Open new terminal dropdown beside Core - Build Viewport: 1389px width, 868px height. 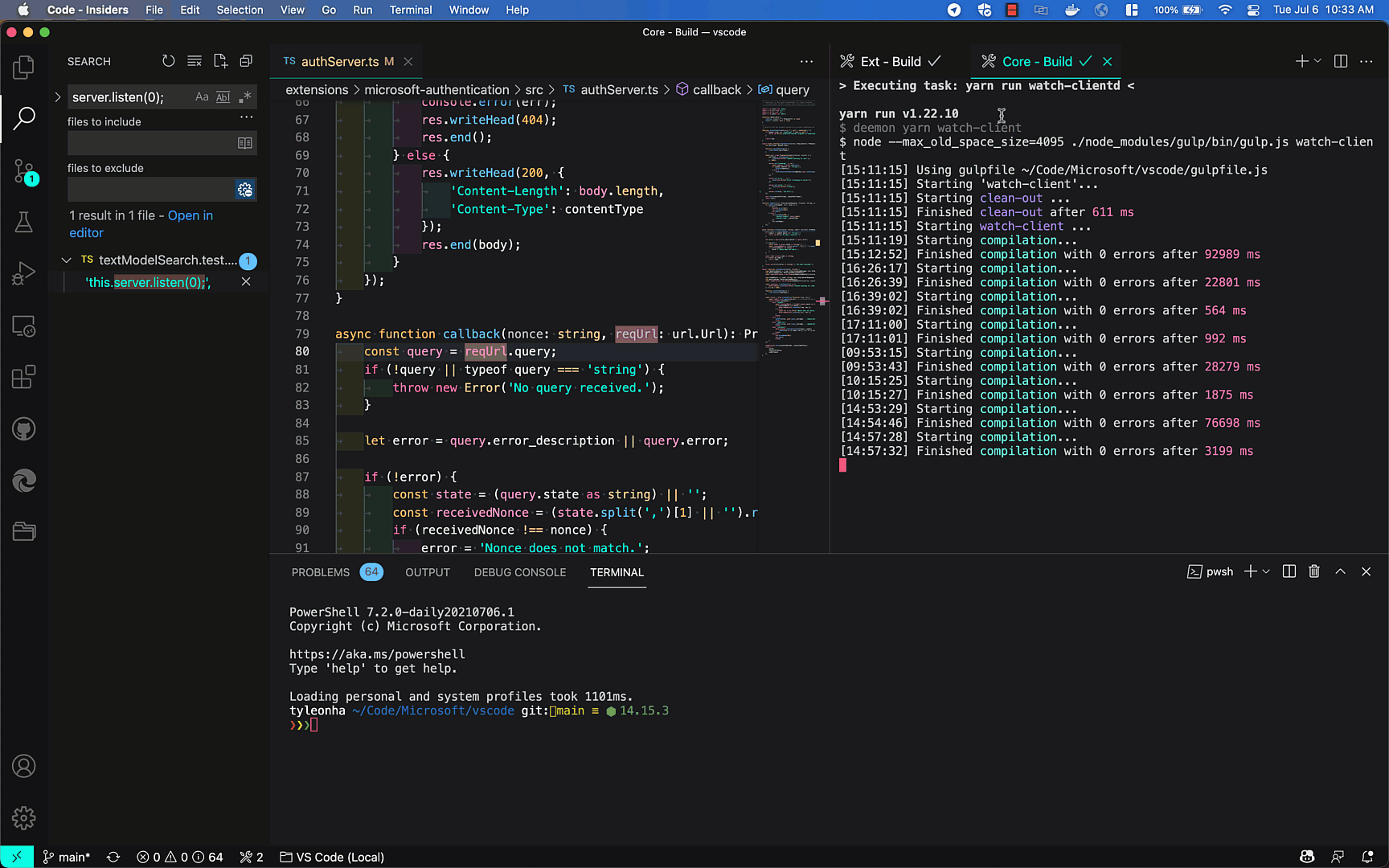tap(1317, 61)
